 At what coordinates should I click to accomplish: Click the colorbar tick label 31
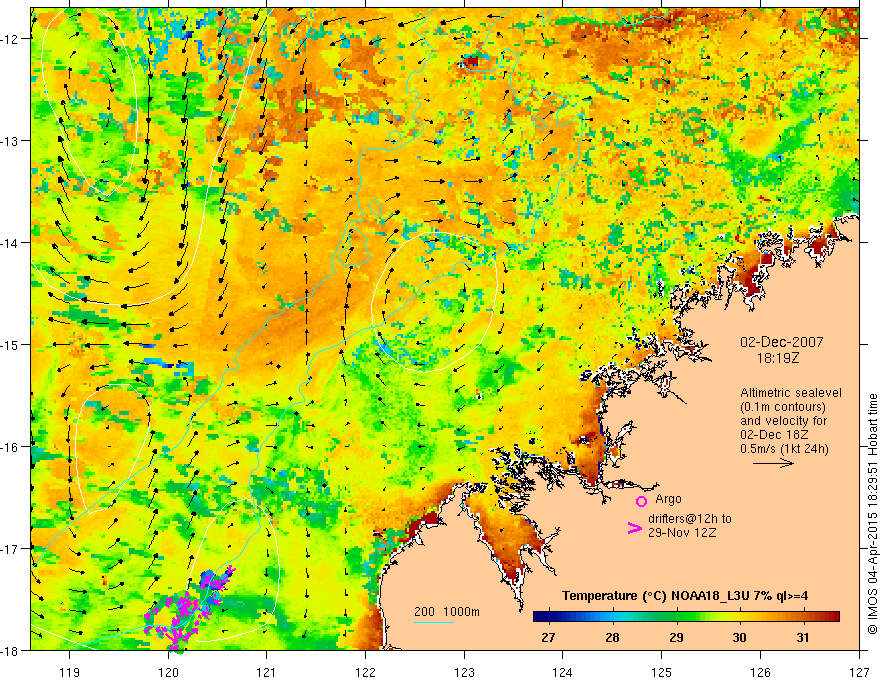point(803,637)
